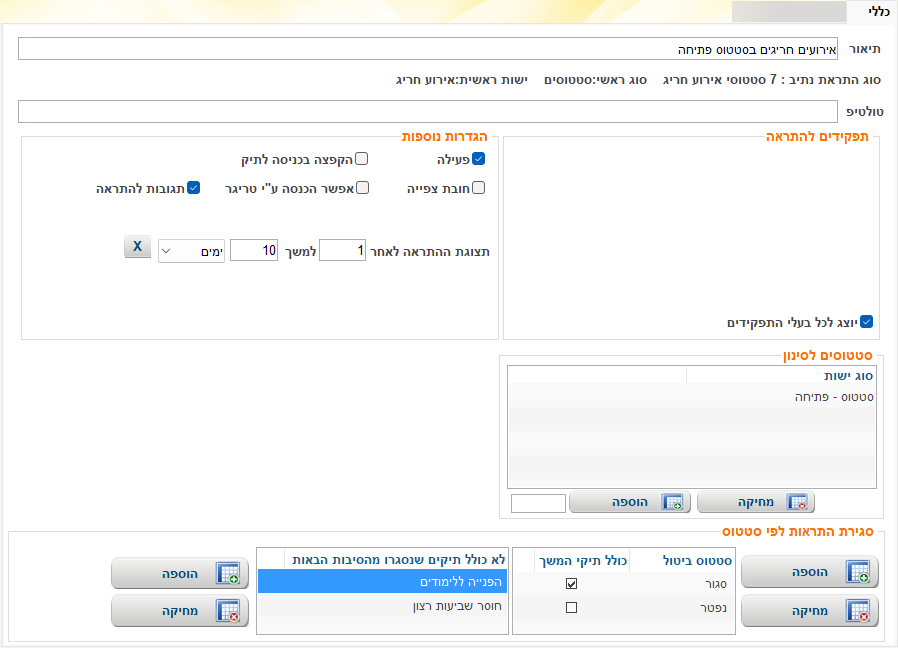Enable the חובת צפייה checkbox

pyautogui.click(x=479, y=187)
